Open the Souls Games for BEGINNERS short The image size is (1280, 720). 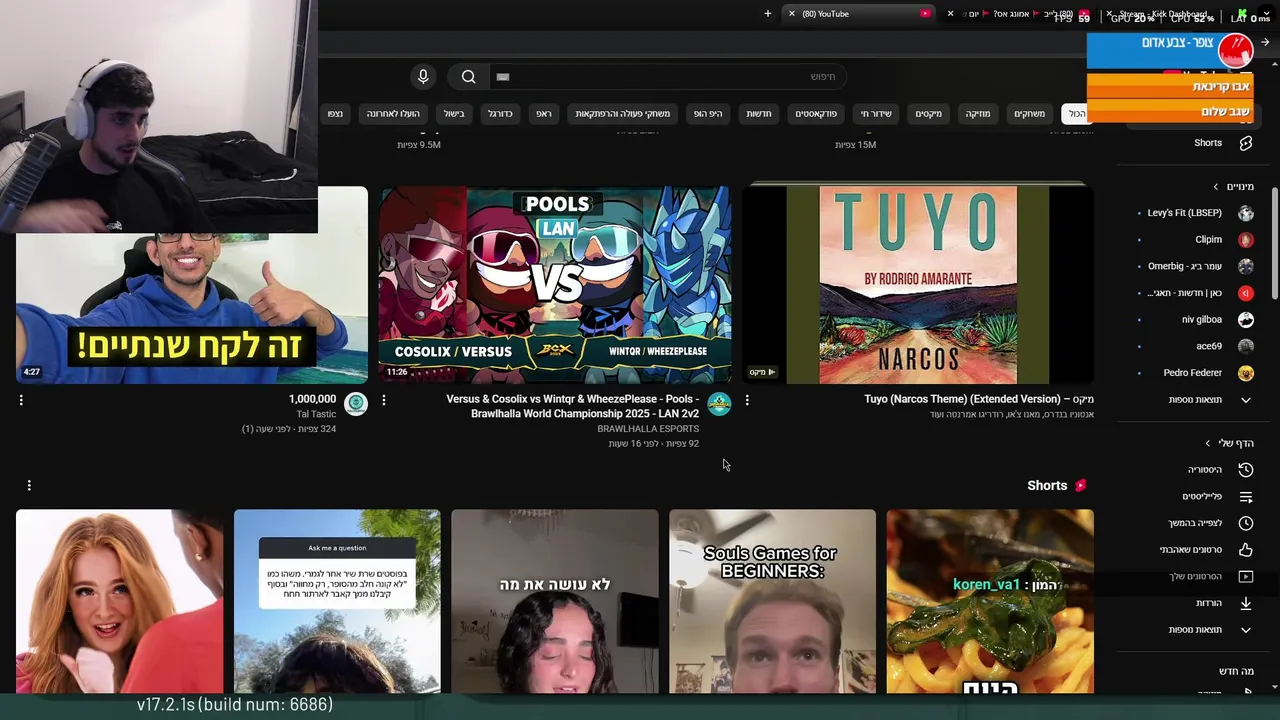(x=772, y=601)
